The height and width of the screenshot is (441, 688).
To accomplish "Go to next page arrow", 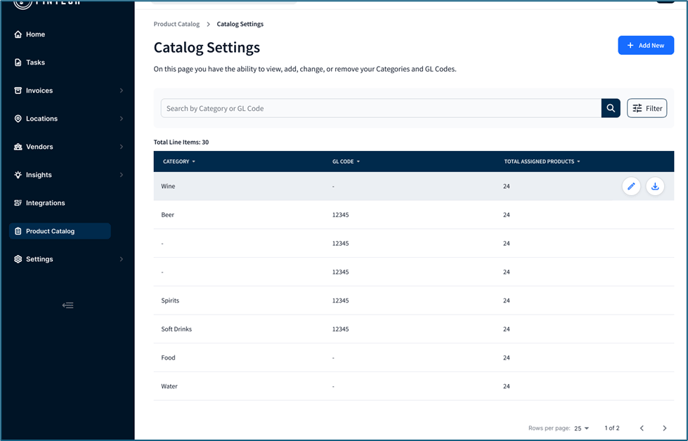I will tap(664, 428).
